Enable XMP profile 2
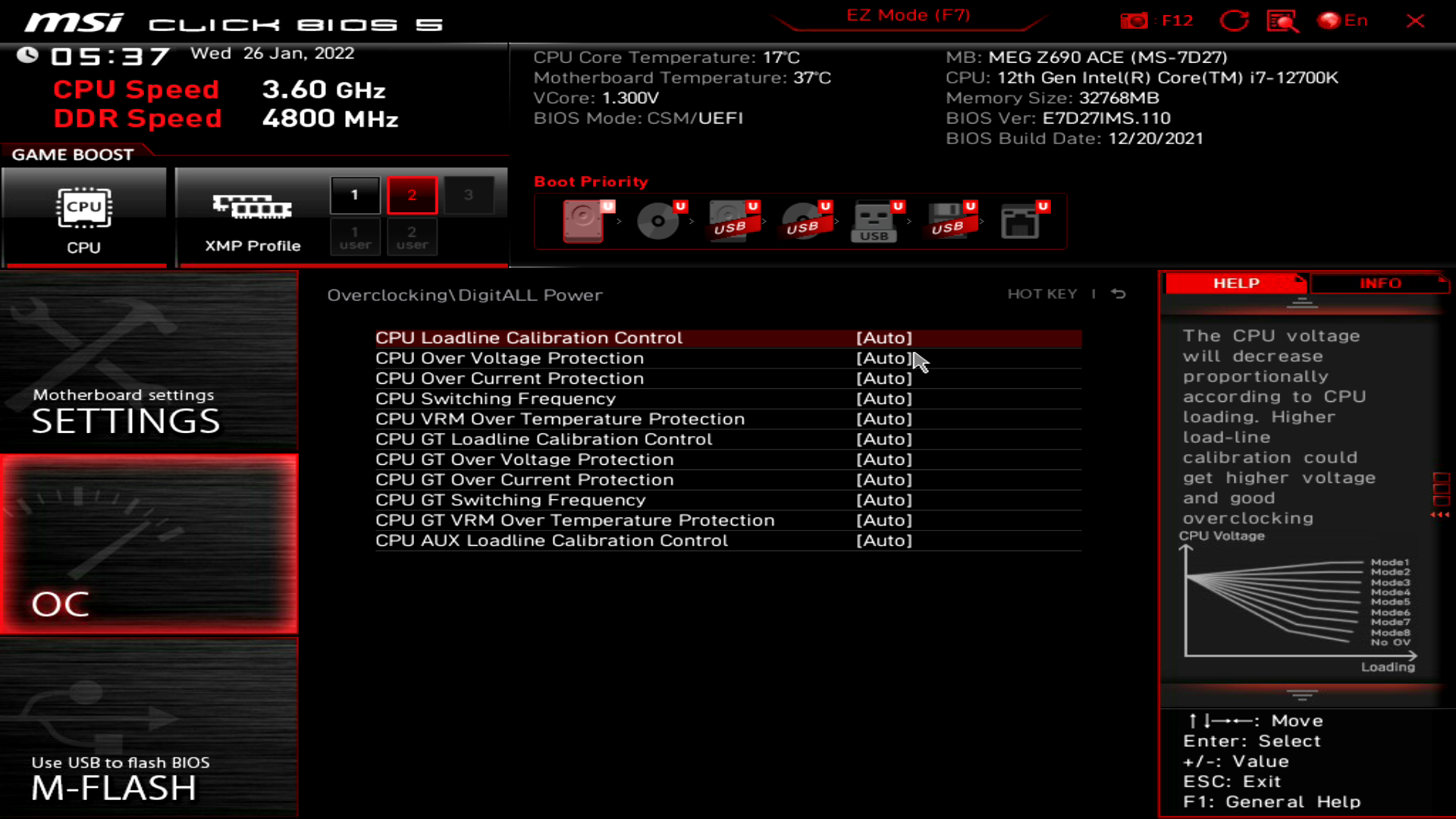Screen dimensions: 1456x819 tap(412, 194)
